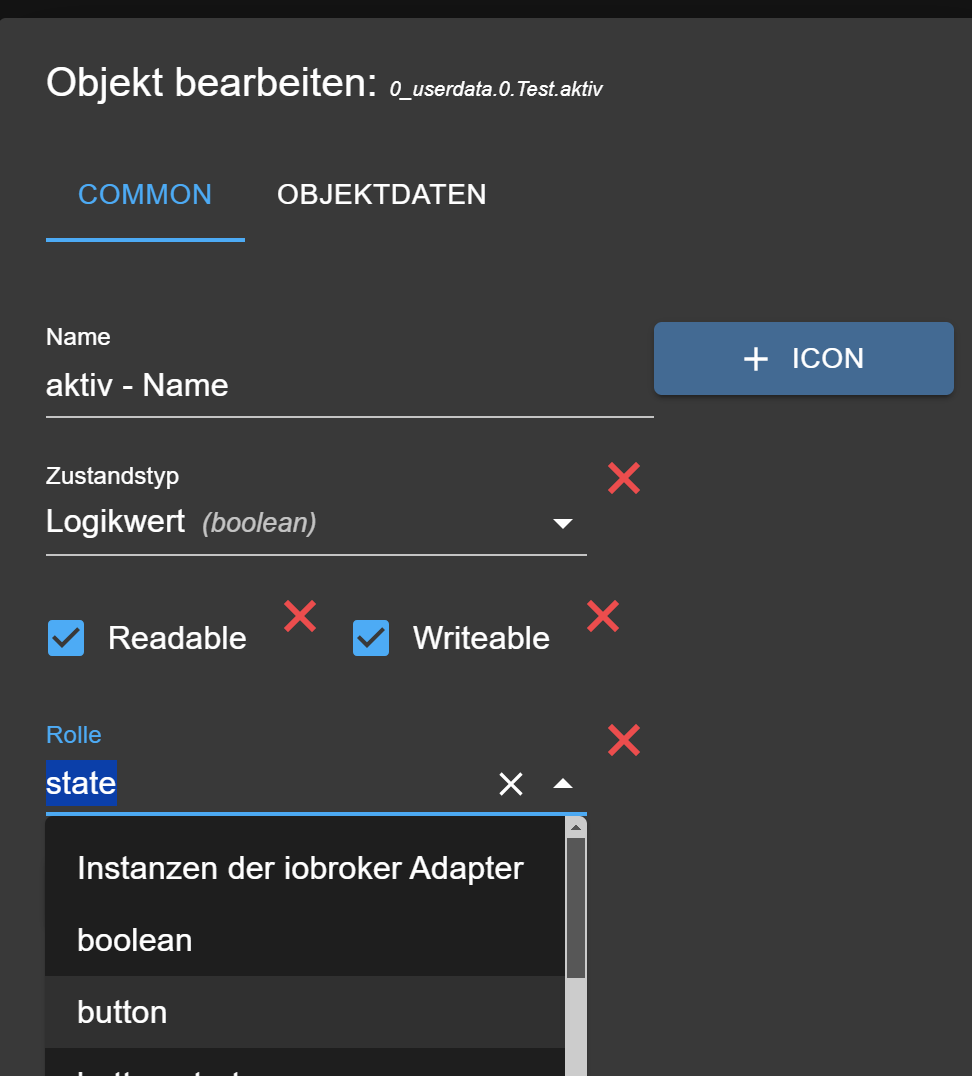Screen dimensions: 972x1076
Task: Clear the Rolle field with white X
Action: [x=511, y=784]
